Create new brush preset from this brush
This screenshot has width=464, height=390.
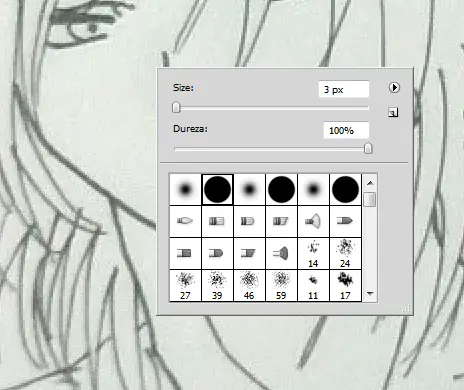click(x=393, y=113)
